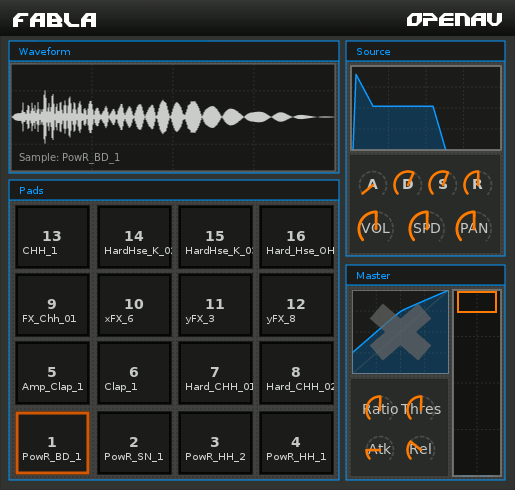Click the Source ADSR envelope graph
The height and width of the screenshot is (490, 515).
[x=426, y=108]
